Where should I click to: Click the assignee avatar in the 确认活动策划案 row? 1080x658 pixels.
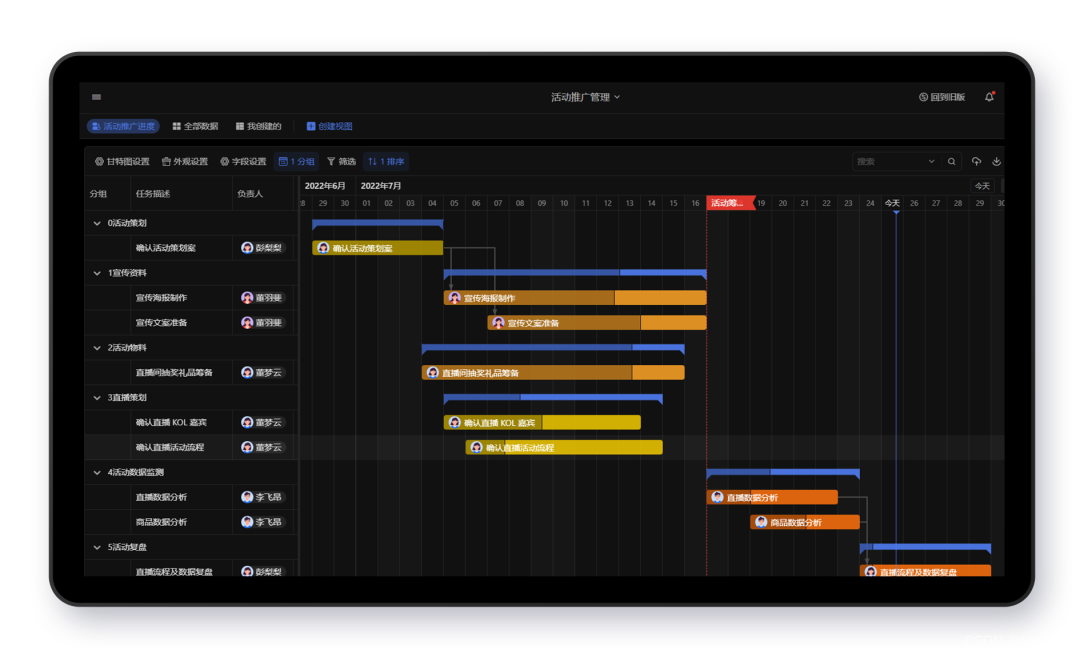click(x=247, y=248)
